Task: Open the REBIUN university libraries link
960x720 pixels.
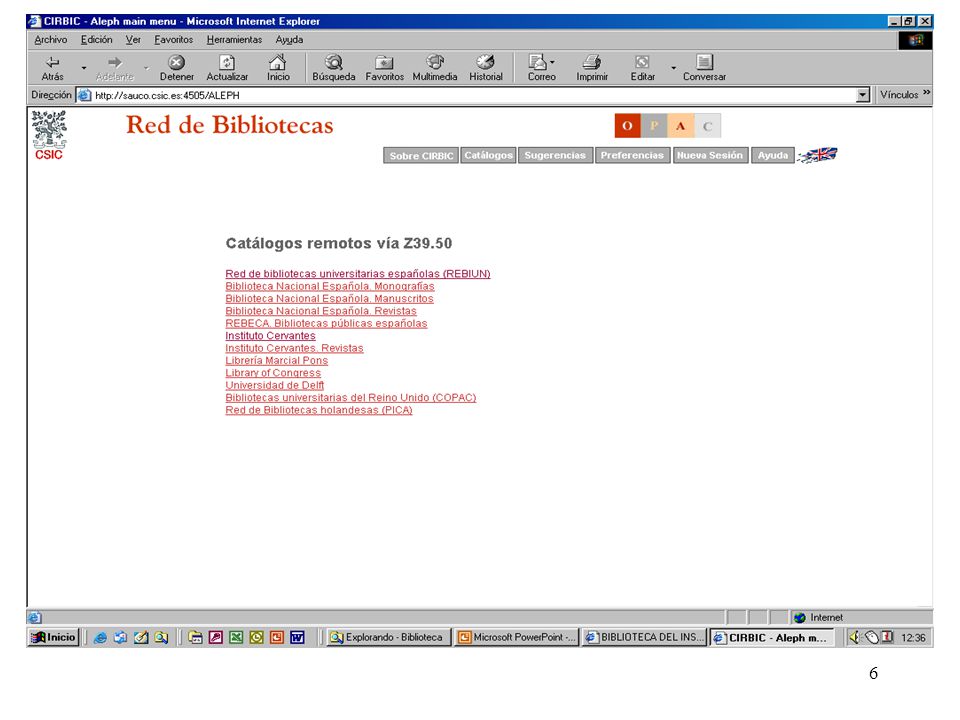Action: tap(358, 274)
